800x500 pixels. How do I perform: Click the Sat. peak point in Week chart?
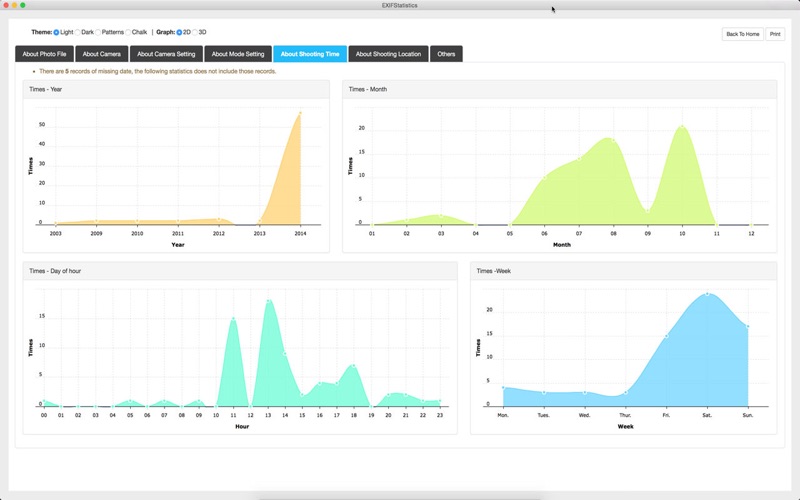[x=707, y=294]
